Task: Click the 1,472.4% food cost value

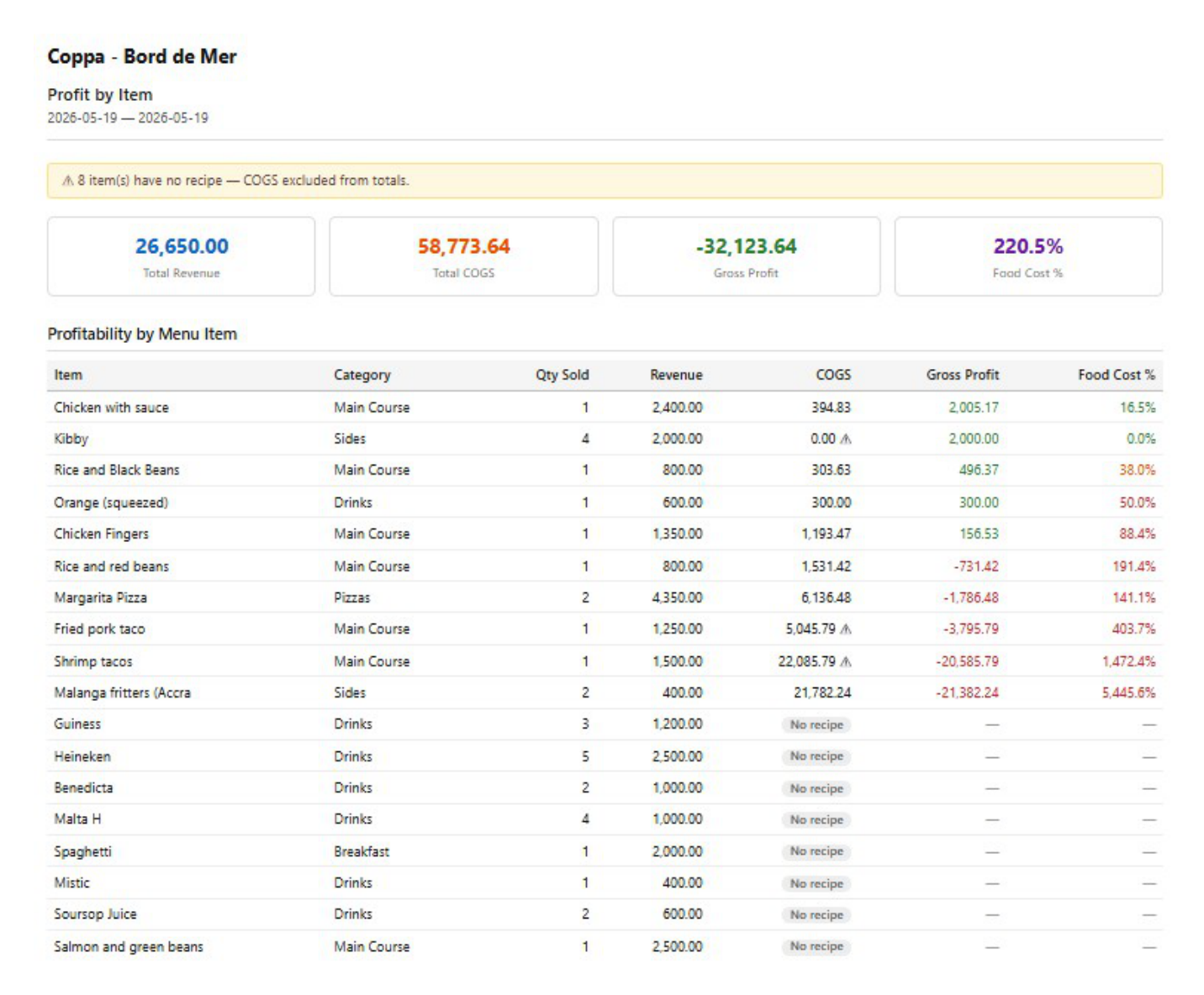Action: [x=1128, y=661]
